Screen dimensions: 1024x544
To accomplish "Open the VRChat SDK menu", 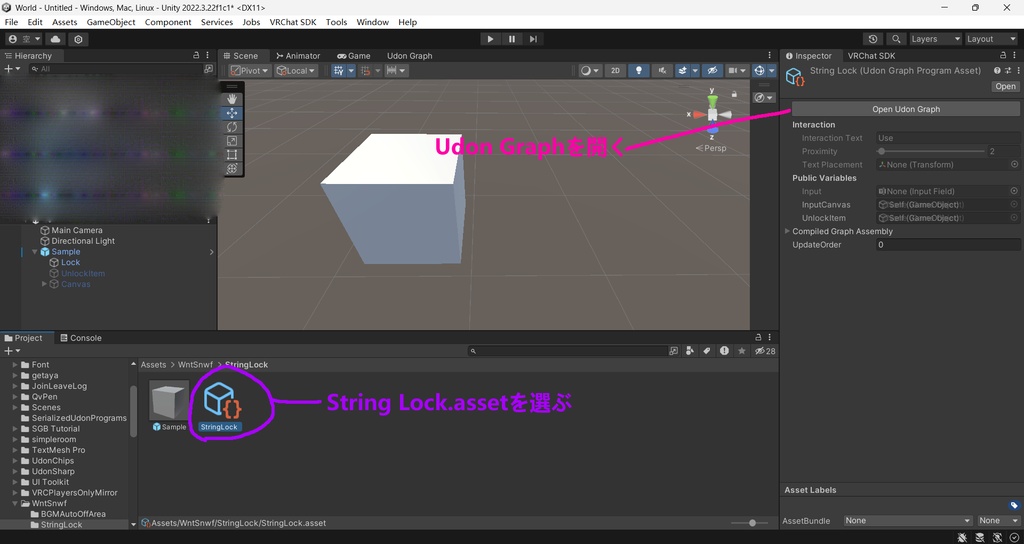I will pos(293,22).
